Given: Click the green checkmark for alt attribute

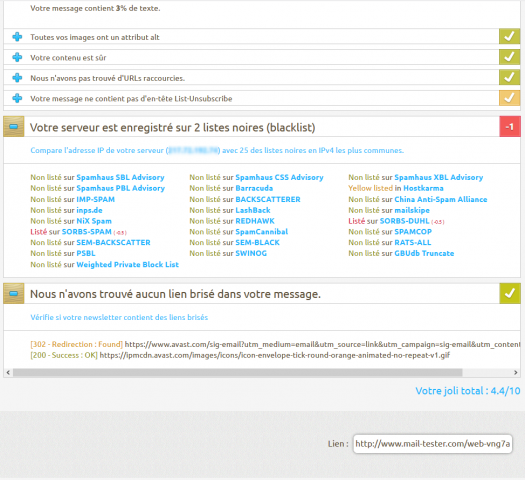Looking at the screenshot, I should [x=509, y=36].
